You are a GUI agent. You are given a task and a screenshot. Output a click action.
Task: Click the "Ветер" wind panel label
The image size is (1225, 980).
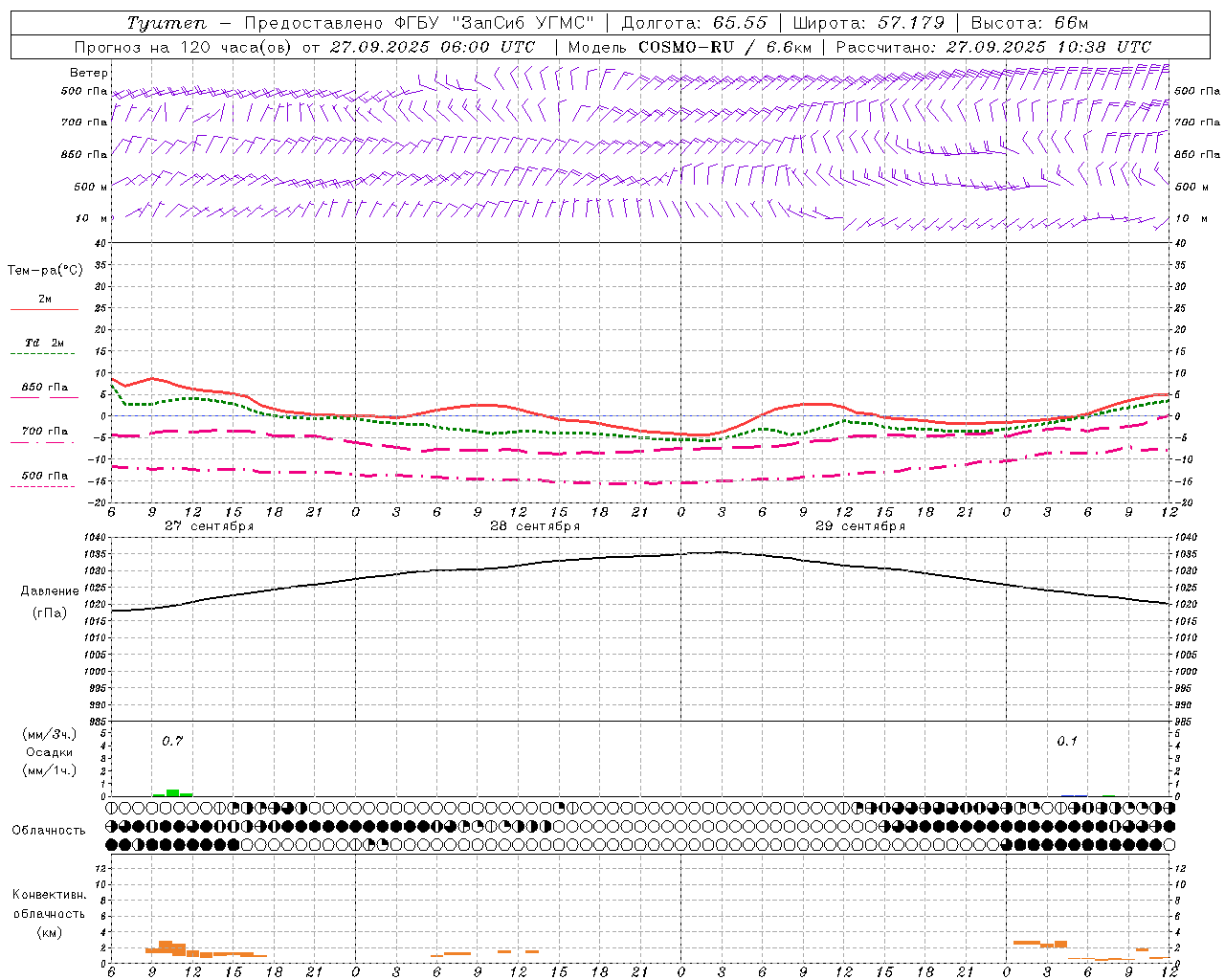tap(89, 73)
